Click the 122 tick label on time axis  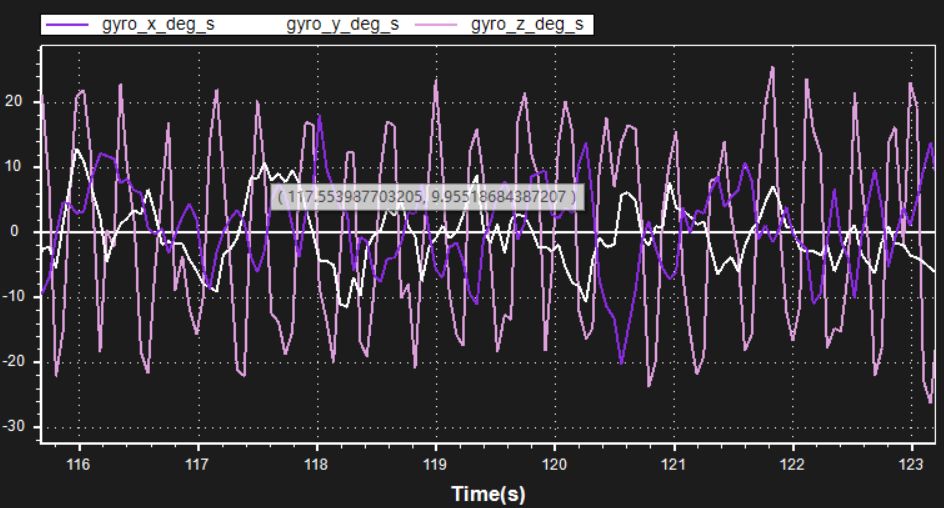point(792,464)
